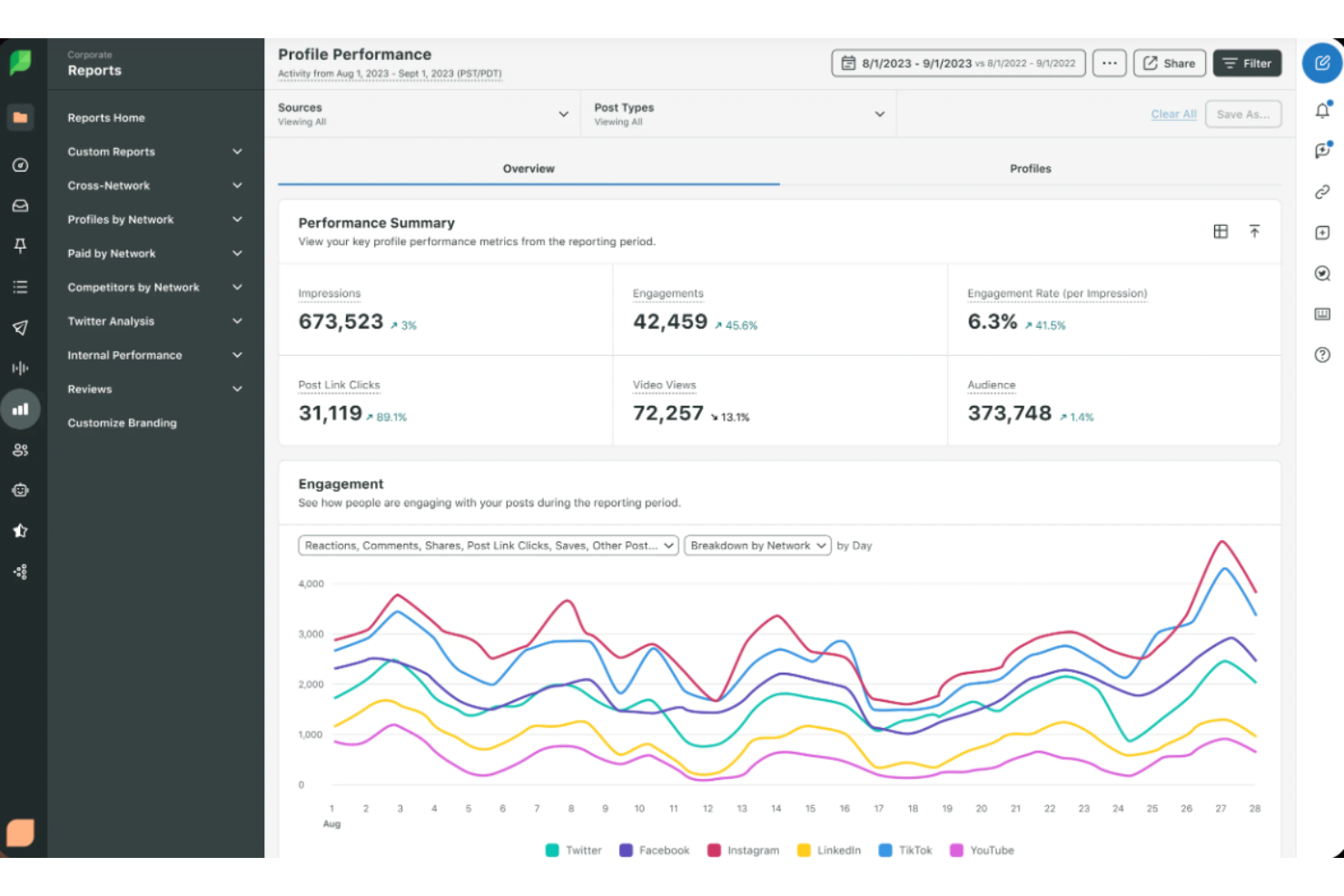Image resolution: width=1344 pixels, height=896 pixels.
Task: Click the Clear All link
Action: [1173, 113]
